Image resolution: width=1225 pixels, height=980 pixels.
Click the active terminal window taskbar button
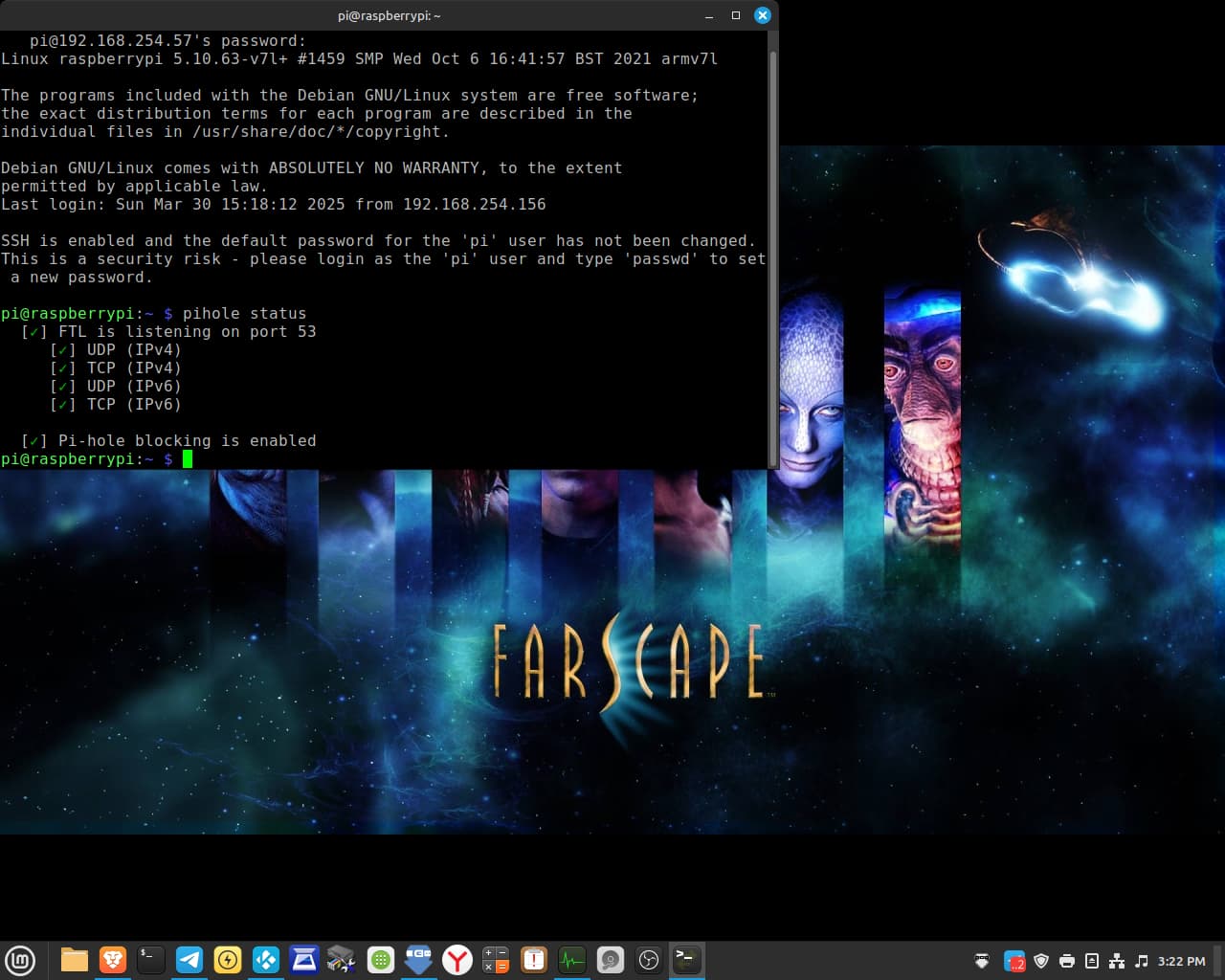[x=687, y=960]
